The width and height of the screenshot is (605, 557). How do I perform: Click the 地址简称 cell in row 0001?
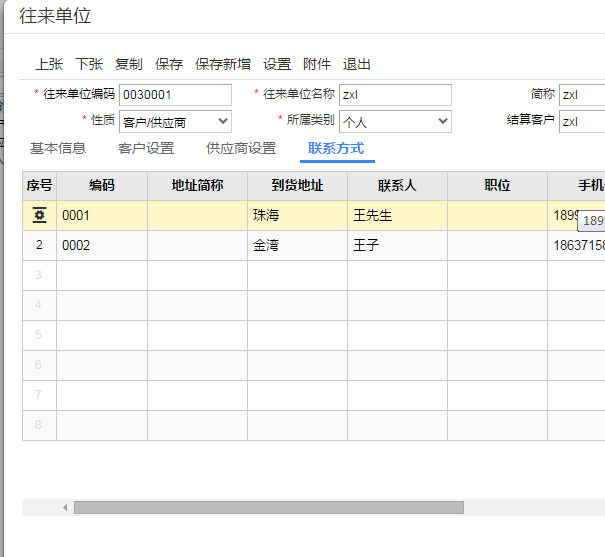coord(197,215)
